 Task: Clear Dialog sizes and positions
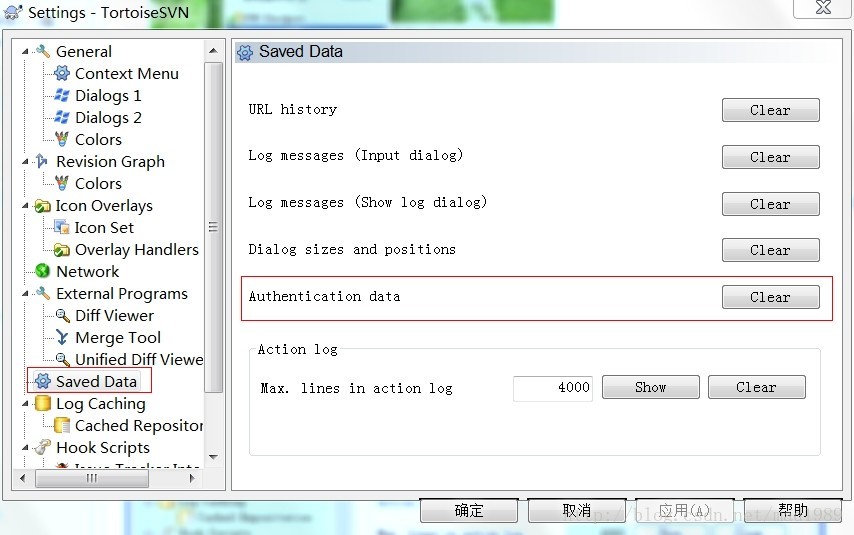[x=771, y=250]
